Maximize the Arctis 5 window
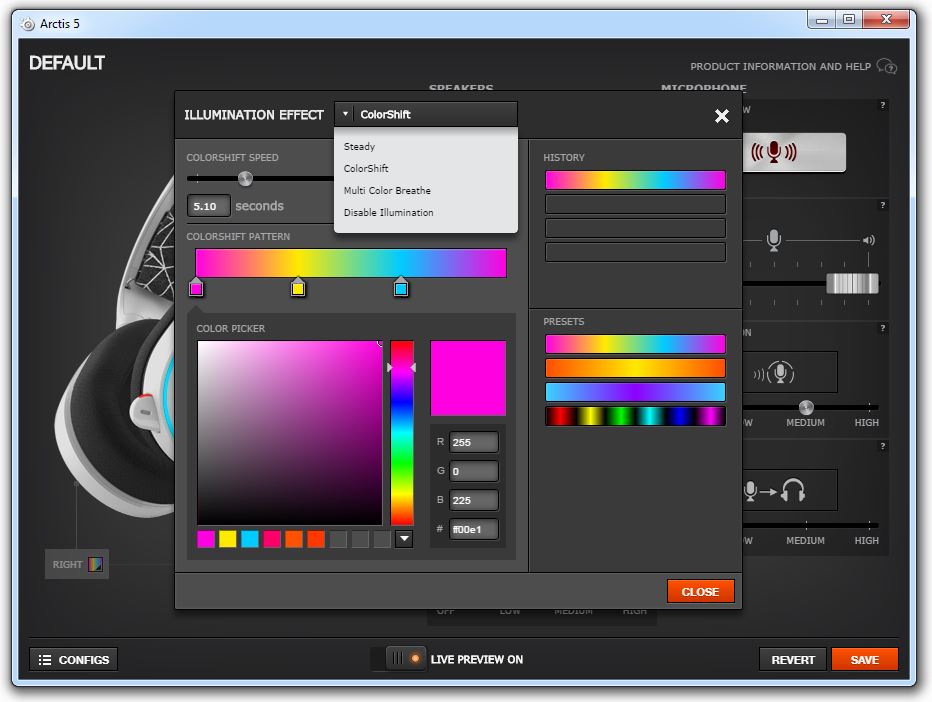Image resolution: width=932 pixels, height=702 pixels. [x=849, y=20]
